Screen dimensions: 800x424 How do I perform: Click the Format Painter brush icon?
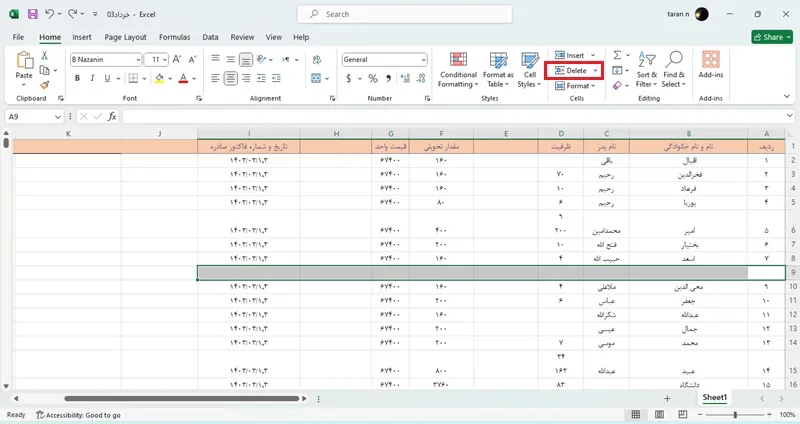point(44,85)
